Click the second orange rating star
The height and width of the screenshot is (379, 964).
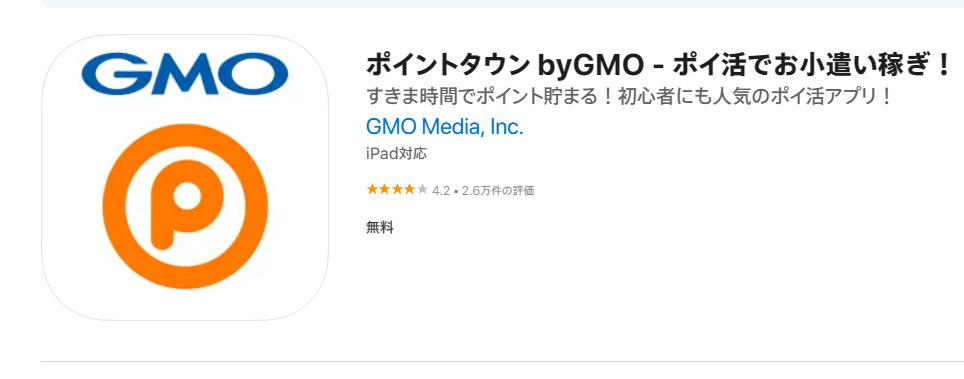click(384, 190)
